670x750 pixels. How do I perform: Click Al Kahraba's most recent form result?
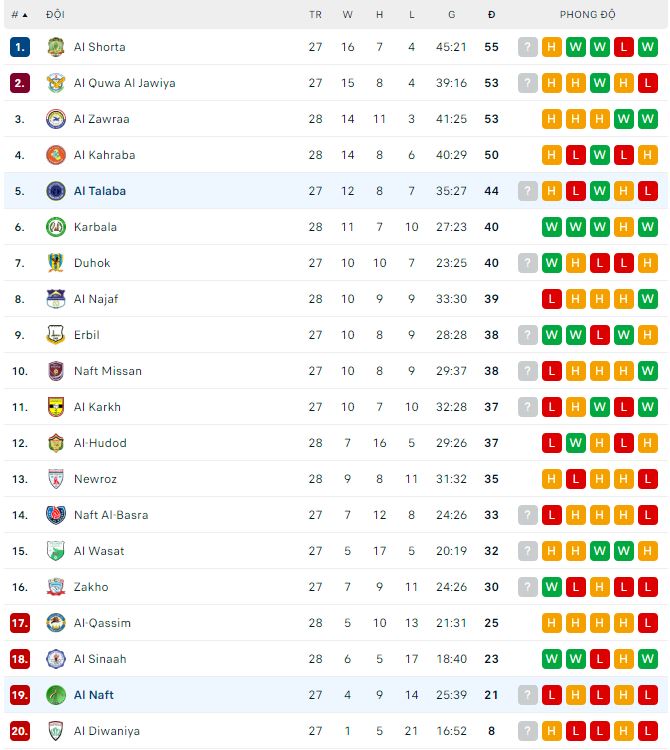click(x=648, y=155)
